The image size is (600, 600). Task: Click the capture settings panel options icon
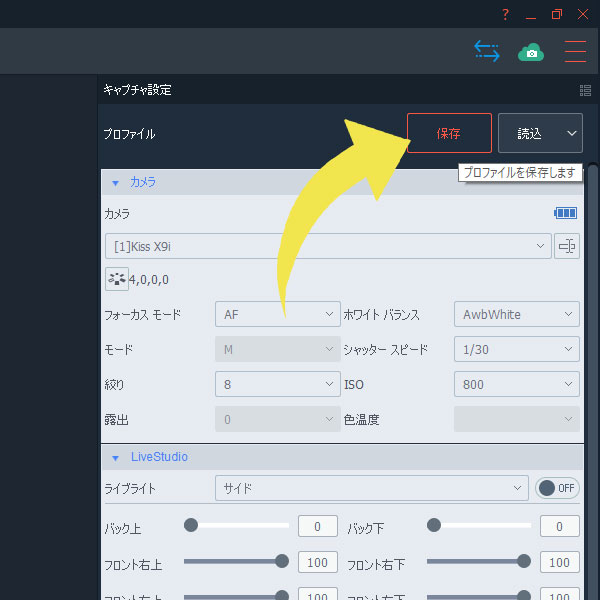(x=585, y=90)
